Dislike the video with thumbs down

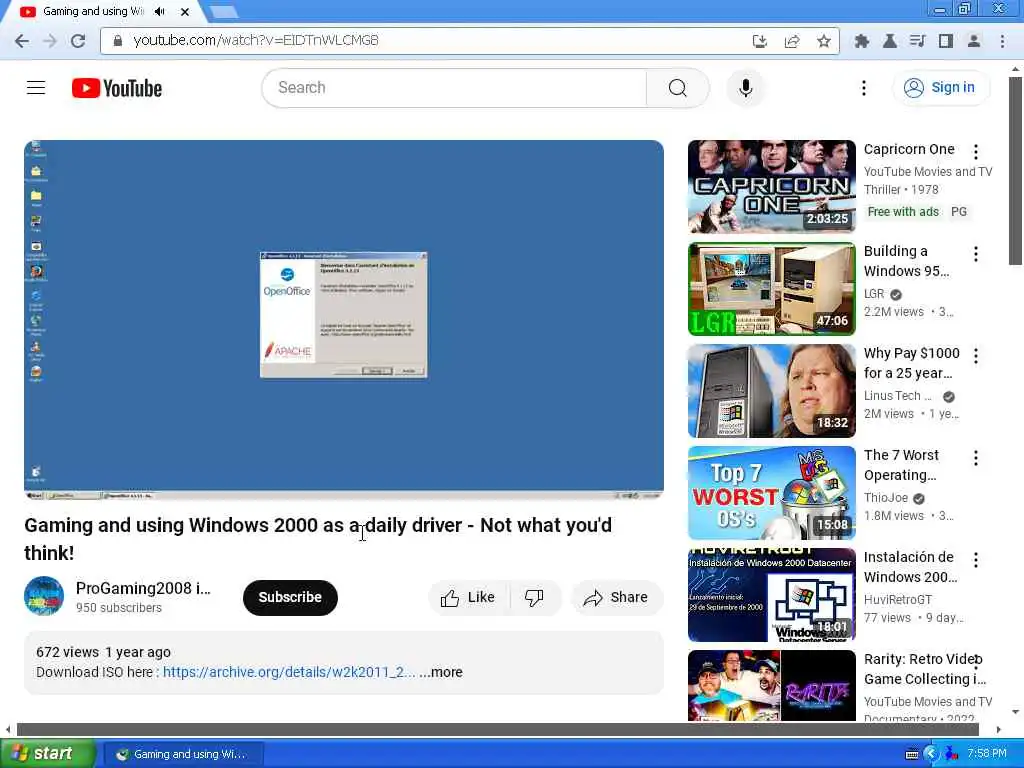click(535, 598)
